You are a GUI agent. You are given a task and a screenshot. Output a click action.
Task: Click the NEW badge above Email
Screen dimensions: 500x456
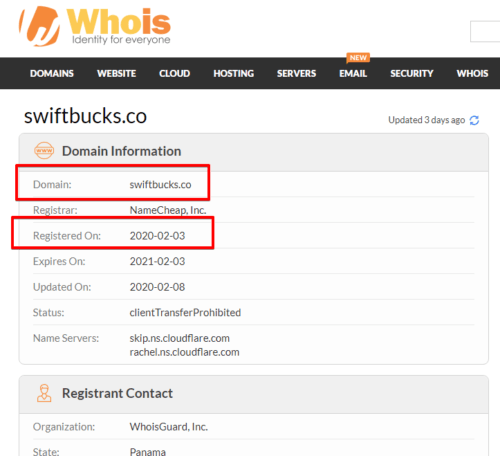[x=358, y=58]
